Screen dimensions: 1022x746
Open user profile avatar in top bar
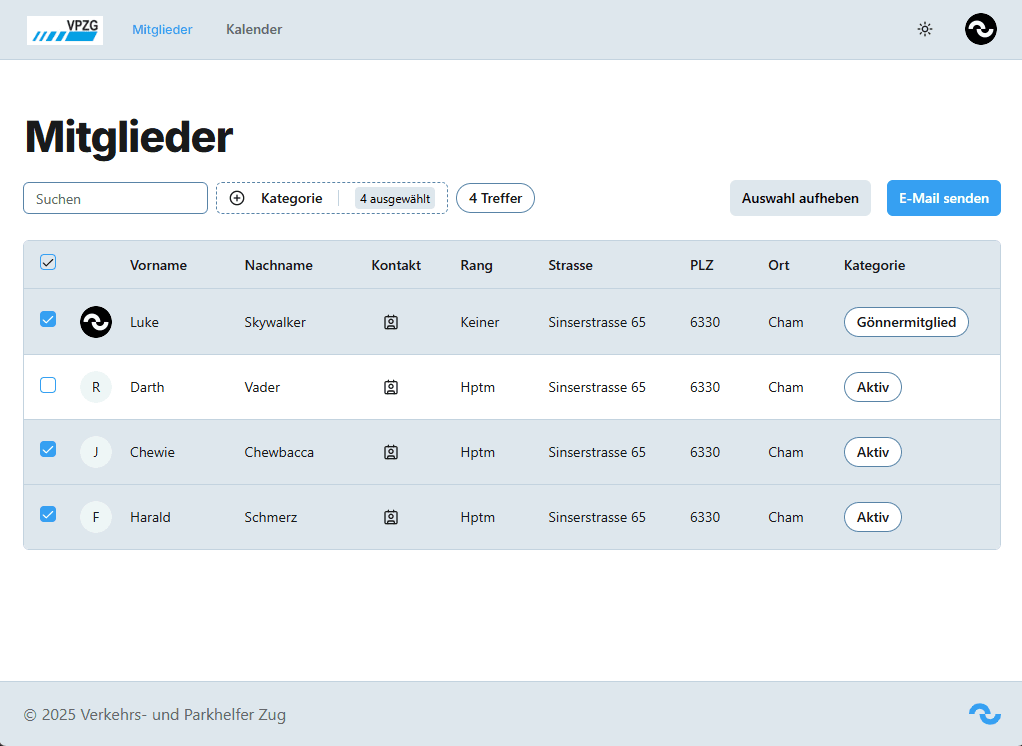coord(980,29)
